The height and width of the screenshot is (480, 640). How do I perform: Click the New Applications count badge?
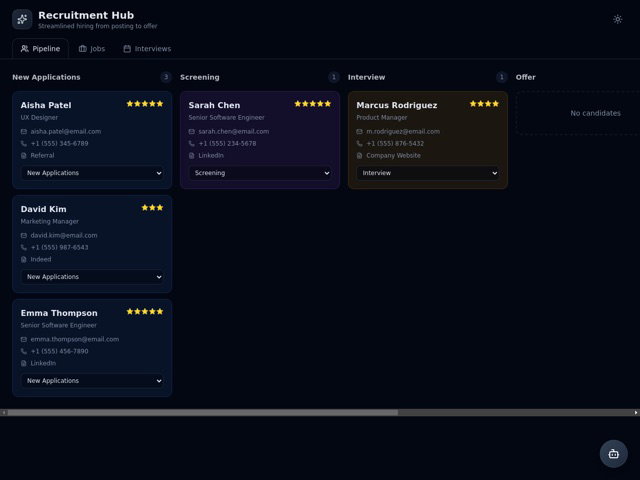click(x=166, y=77)
